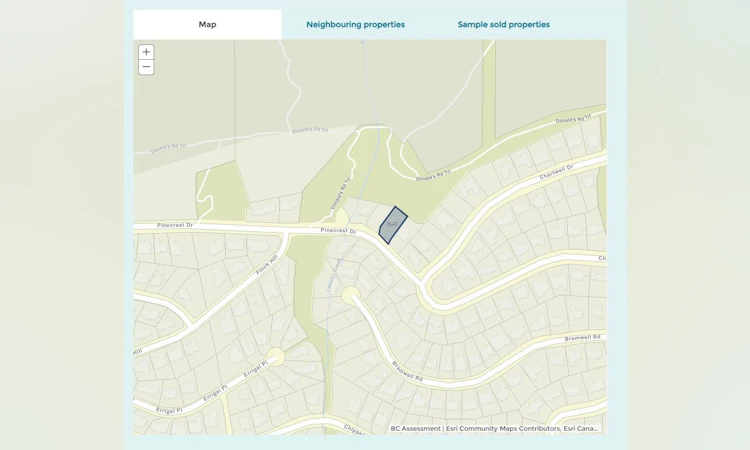Click the Errigal Pl label near cul-de-sac
Viewport: 750px width, 450px height.
click(256, 369)
